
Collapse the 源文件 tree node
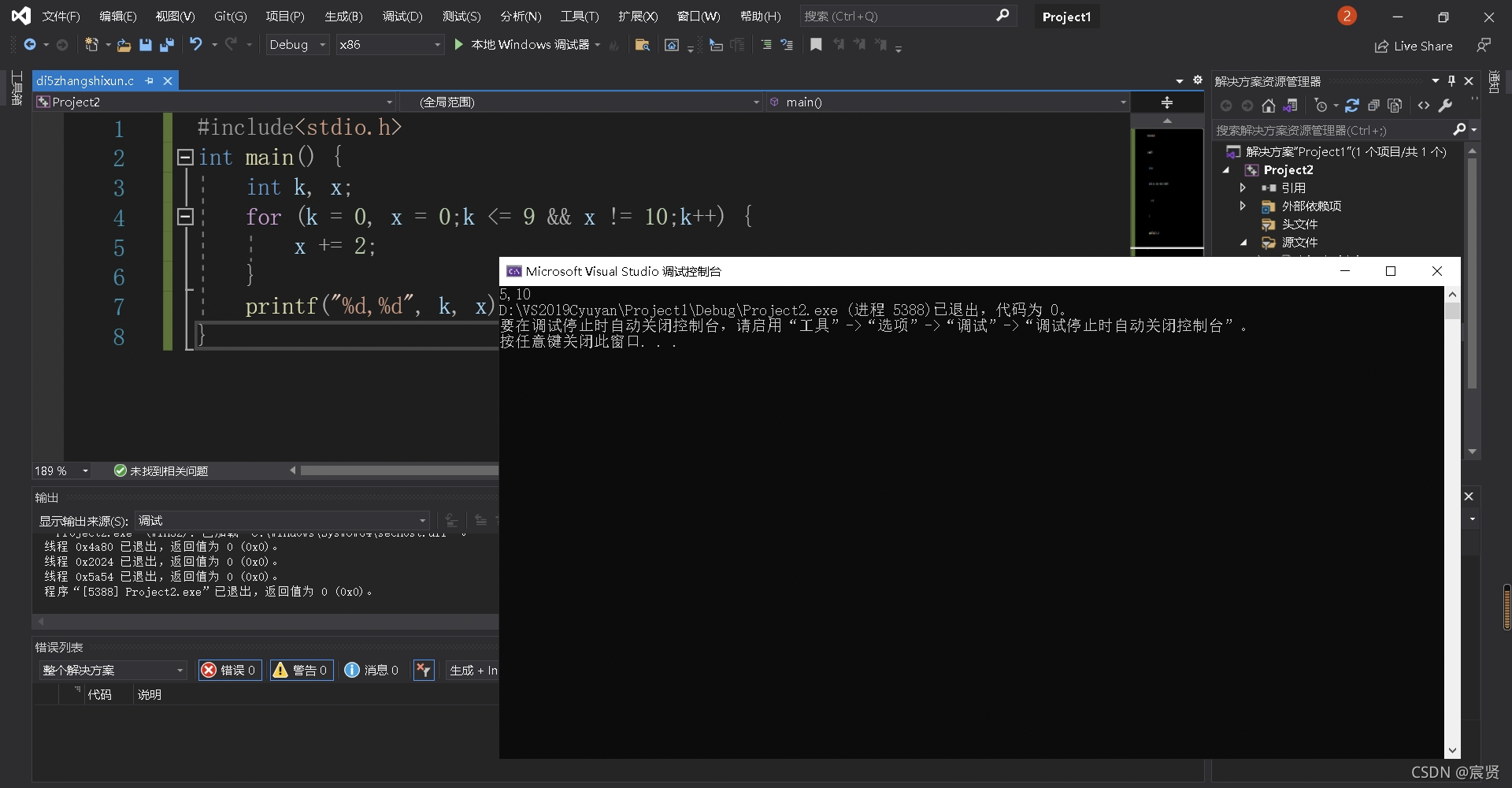pyautogui.click(x=1243, y=243)
